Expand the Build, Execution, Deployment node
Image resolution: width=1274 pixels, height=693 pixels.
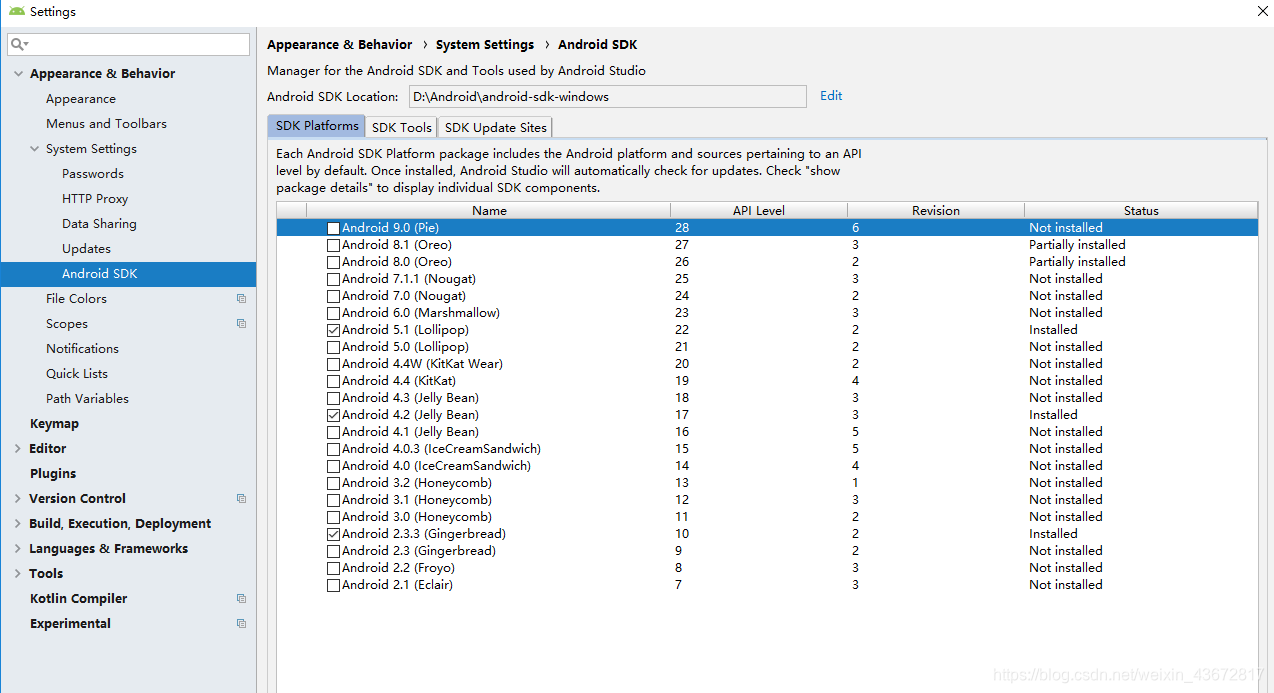(18, 524)
